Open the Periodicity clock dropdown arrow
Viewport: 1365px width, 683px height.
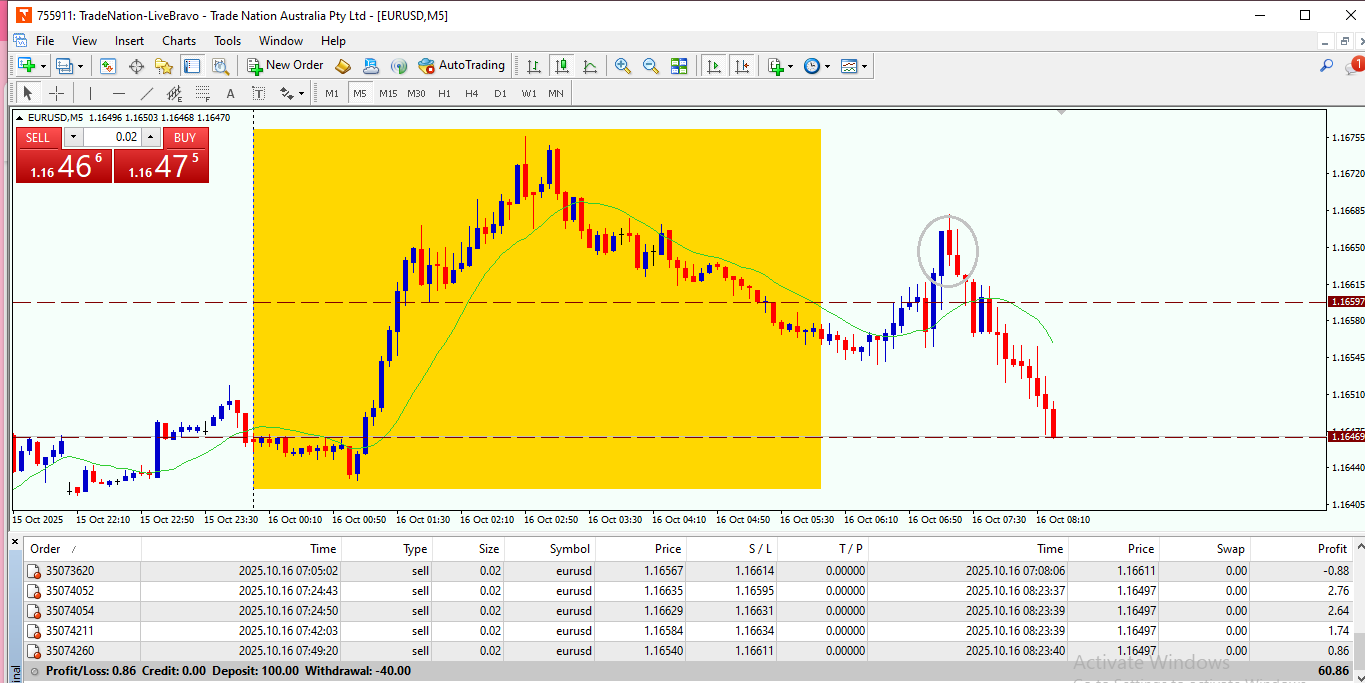(x=827, y=66)
